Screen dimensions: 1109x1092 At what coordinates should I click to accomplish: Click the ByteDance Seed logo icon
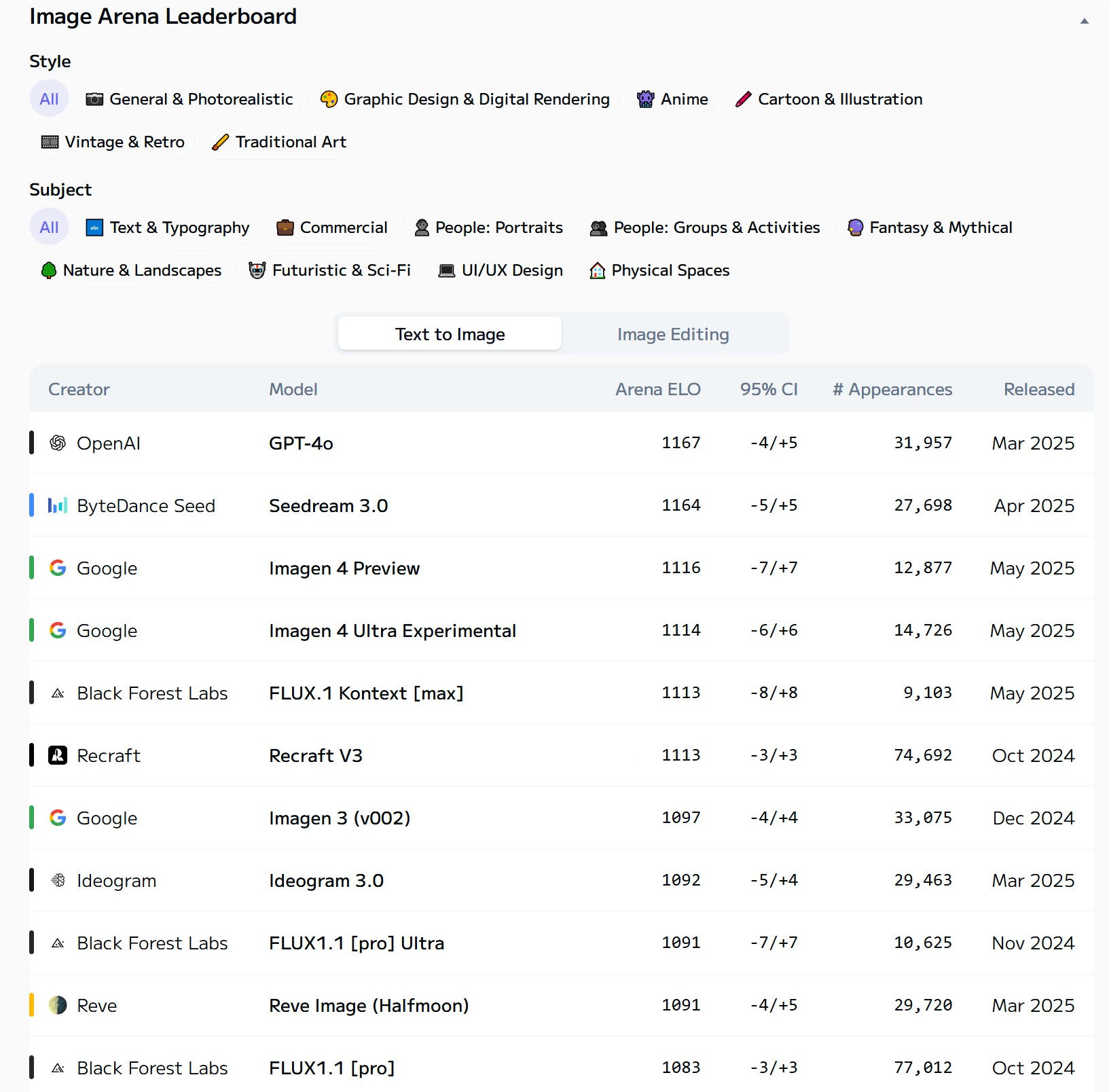click(58, 505)
